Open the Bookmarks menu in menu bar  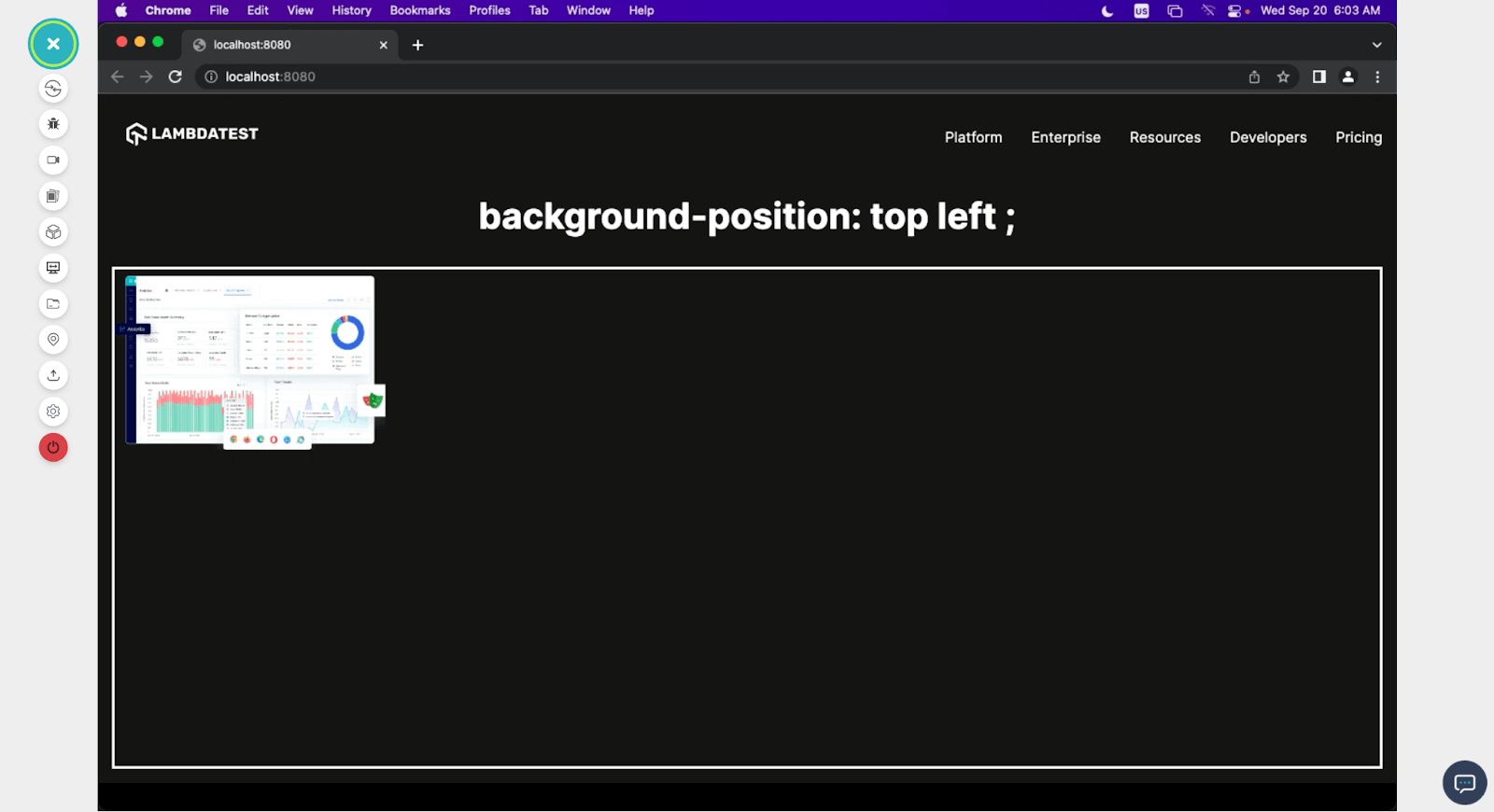point(420,10)
